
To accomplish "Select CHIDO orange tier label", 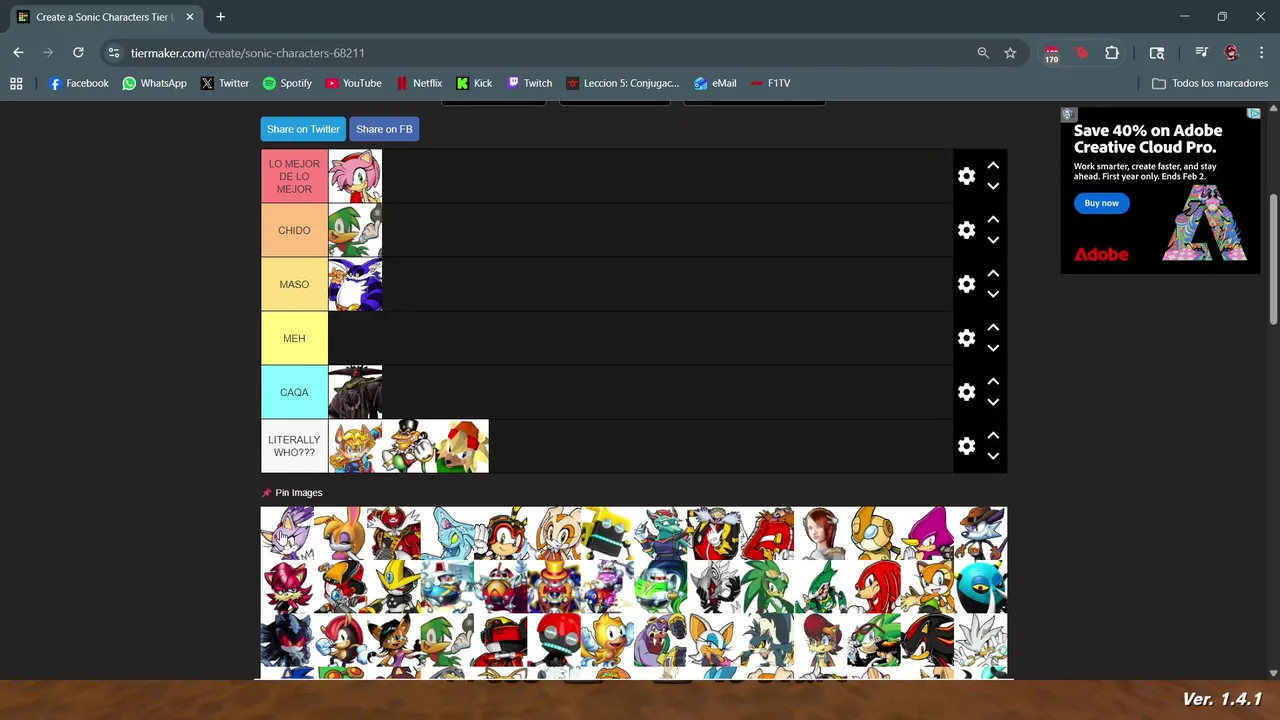I will (x=294, y=230).
